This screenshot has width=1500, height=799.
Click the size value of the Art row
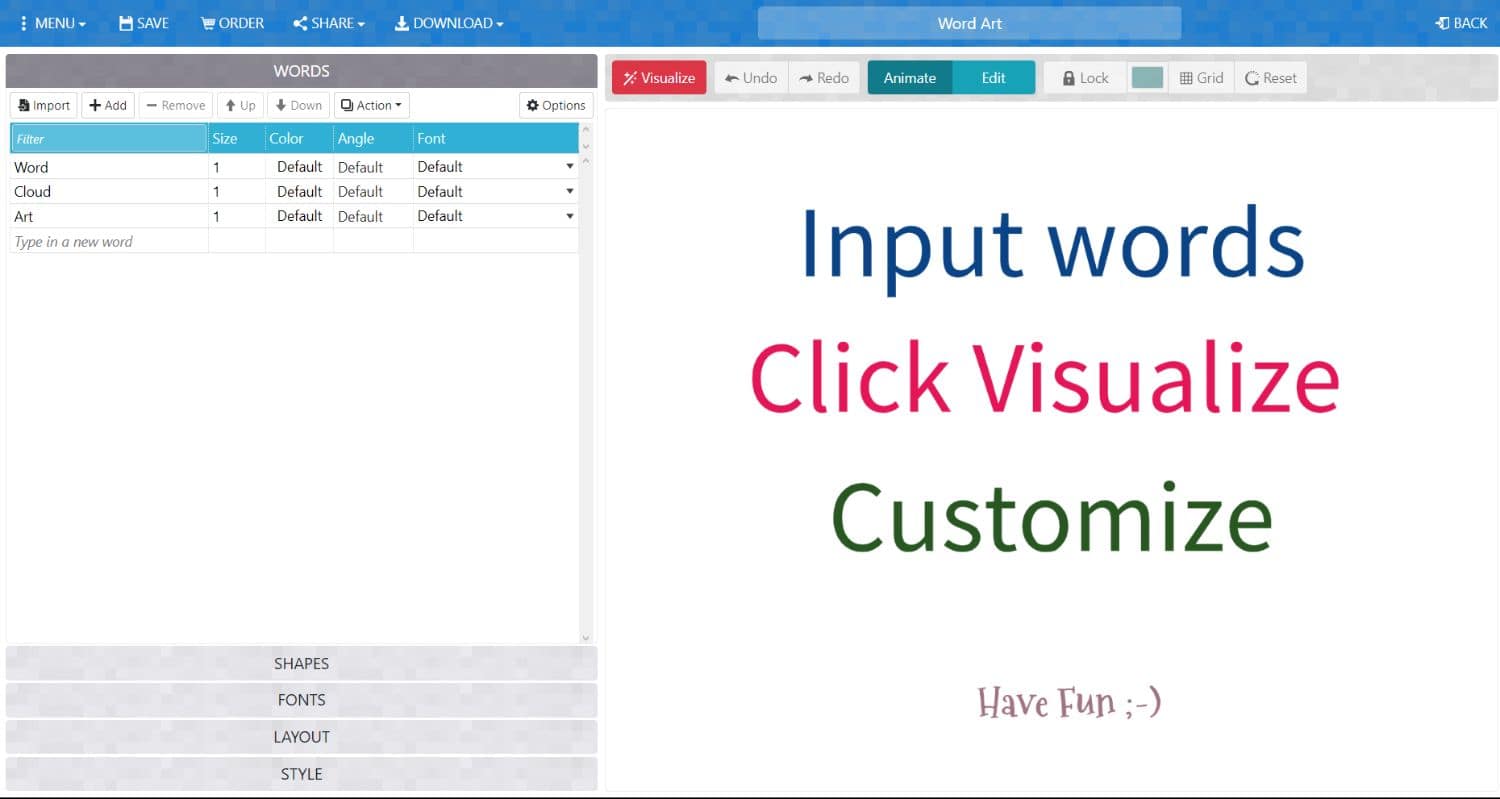coord(236,216)
